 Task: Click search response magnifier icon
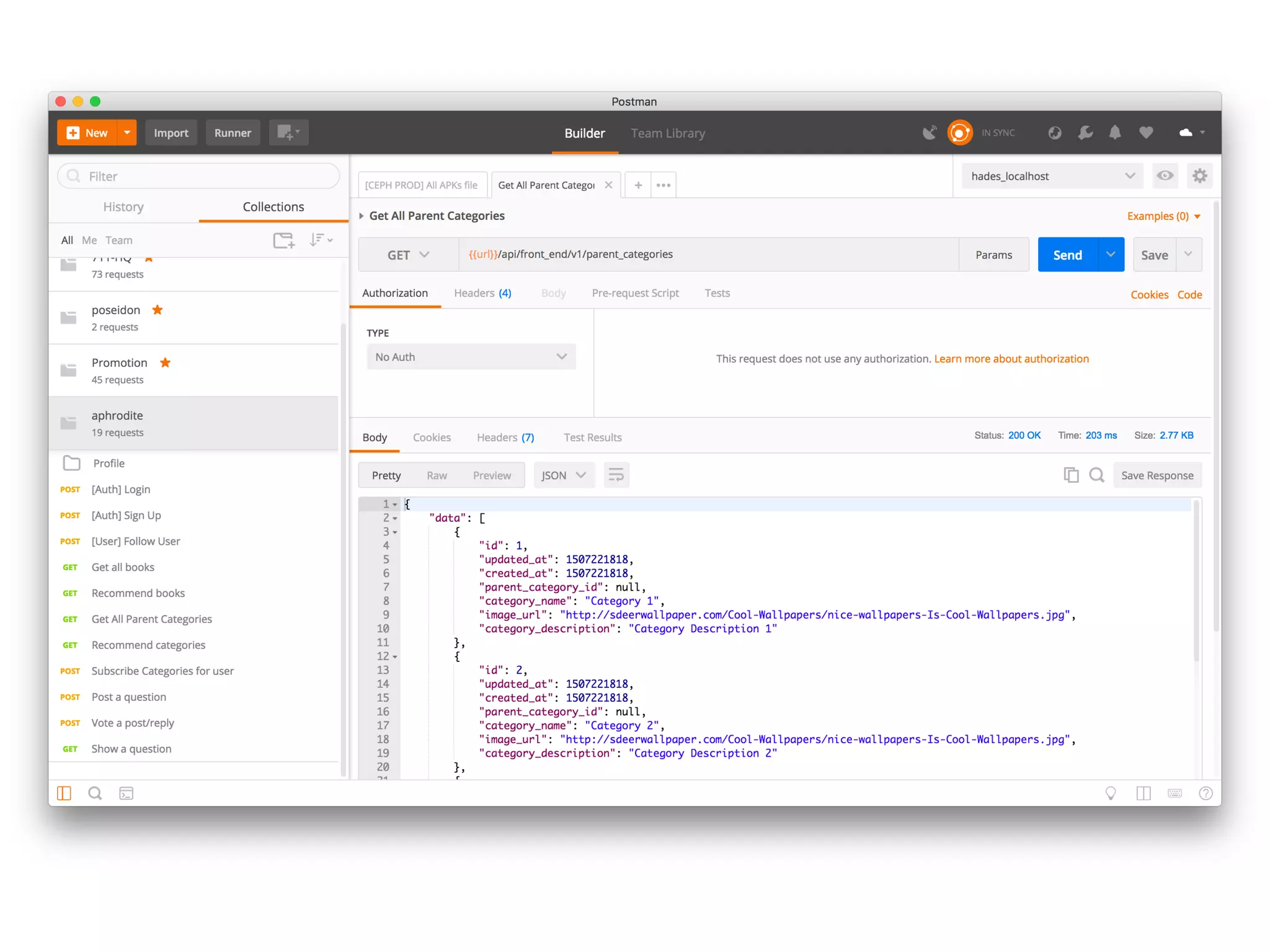tap(1096, 475)
